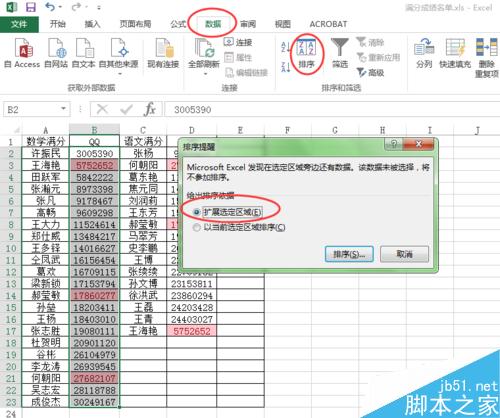500x418 pixels.
Task: Click the formula bar confirm checkmark icon
Action: click(x=126, y=109)
